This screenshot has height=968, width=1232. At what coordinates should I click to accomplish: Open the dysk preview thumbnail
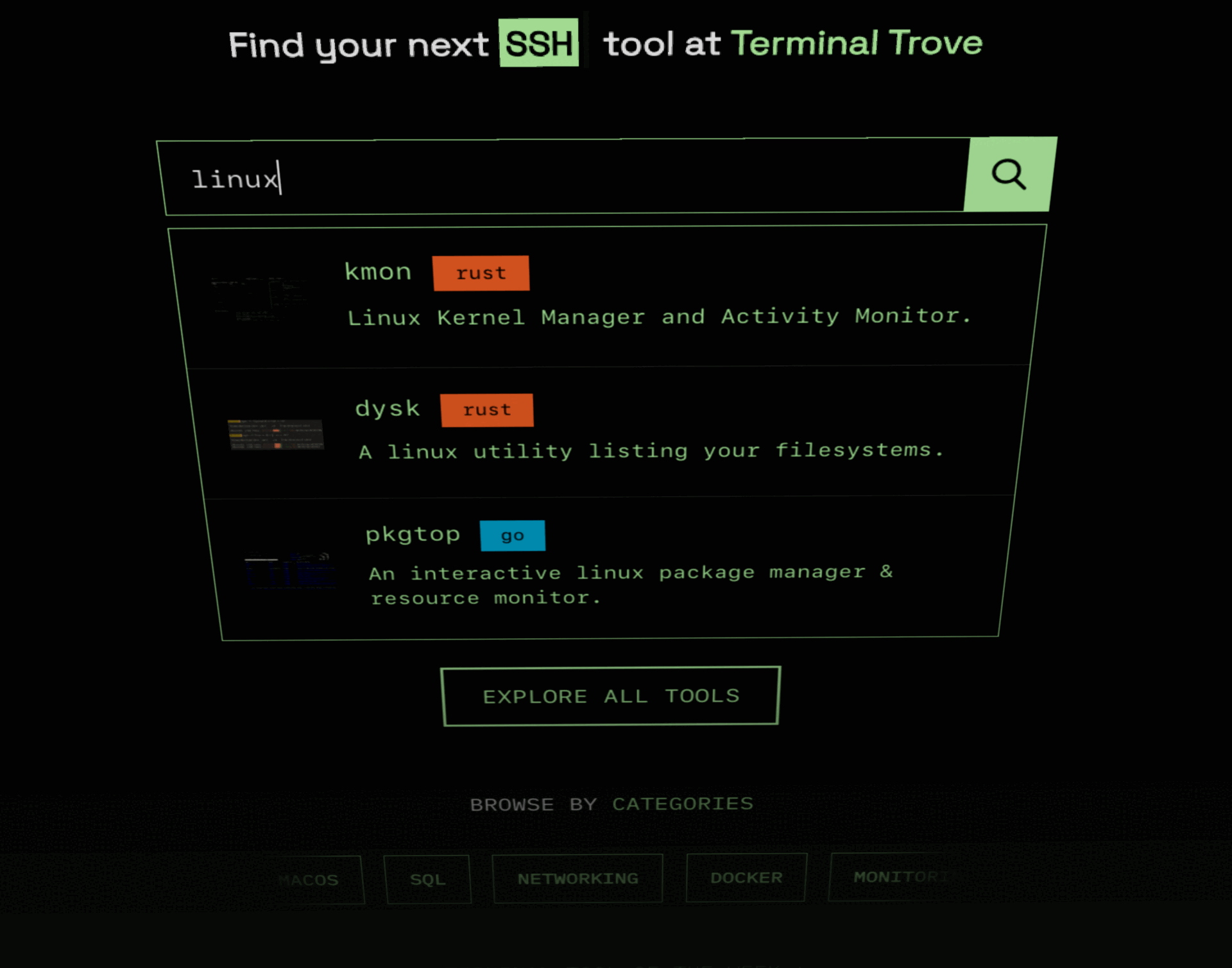(x=276, y=435)
